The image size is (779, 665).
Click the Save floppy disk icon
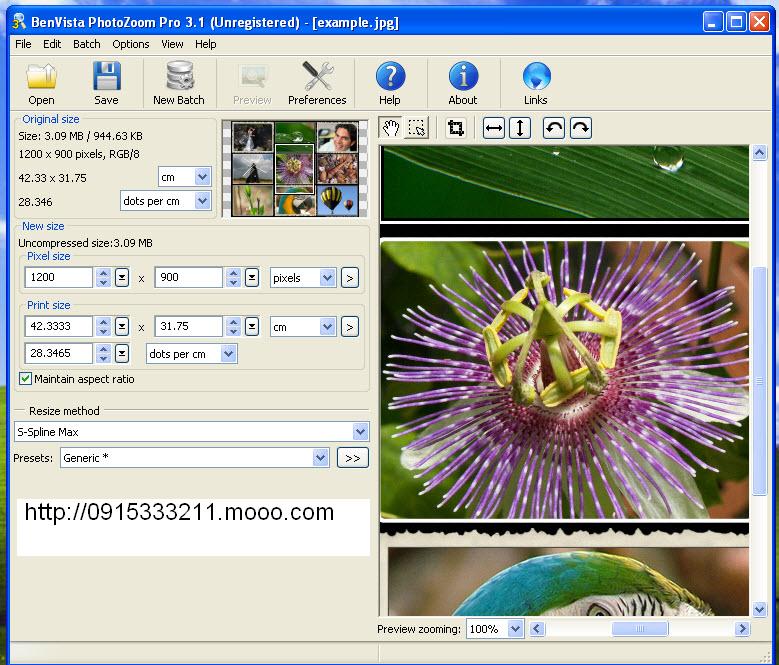106,76
